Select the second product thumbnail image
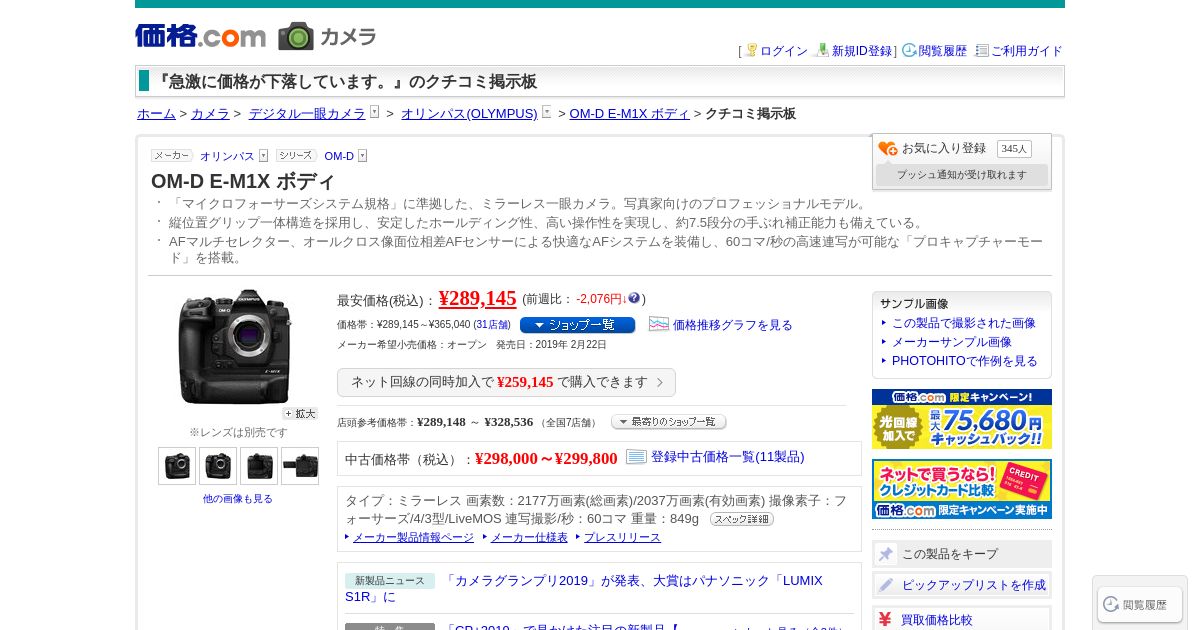 (218, 466)
